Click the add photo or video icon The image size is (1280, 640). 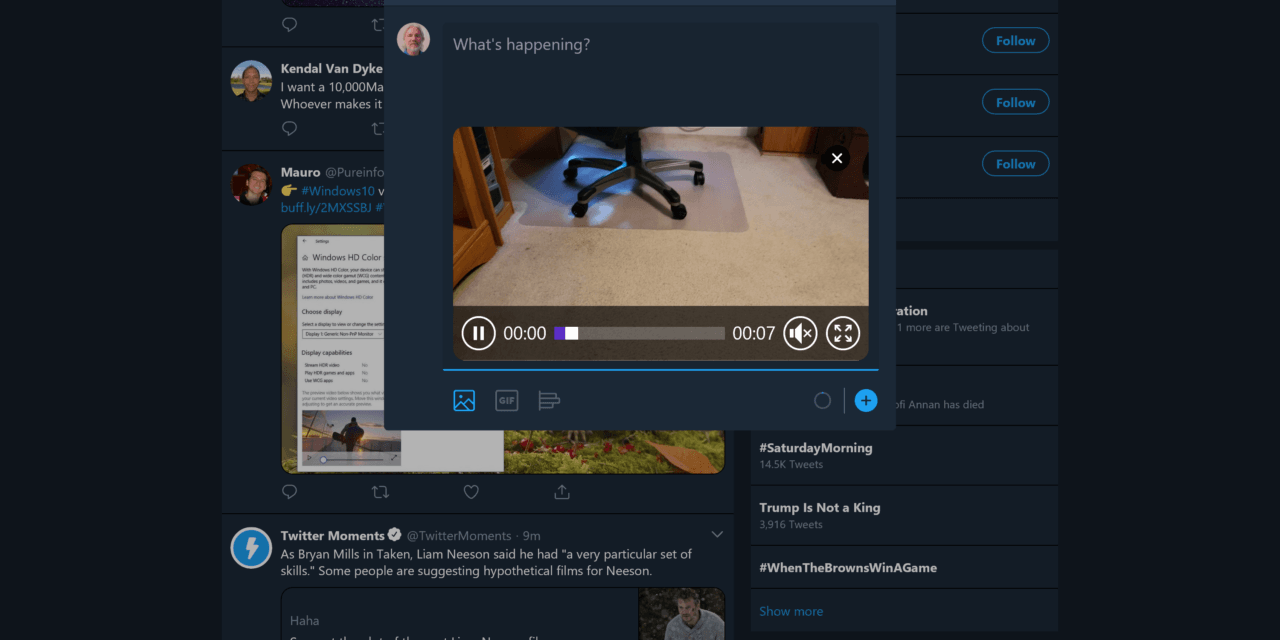(x=464, y=401)
